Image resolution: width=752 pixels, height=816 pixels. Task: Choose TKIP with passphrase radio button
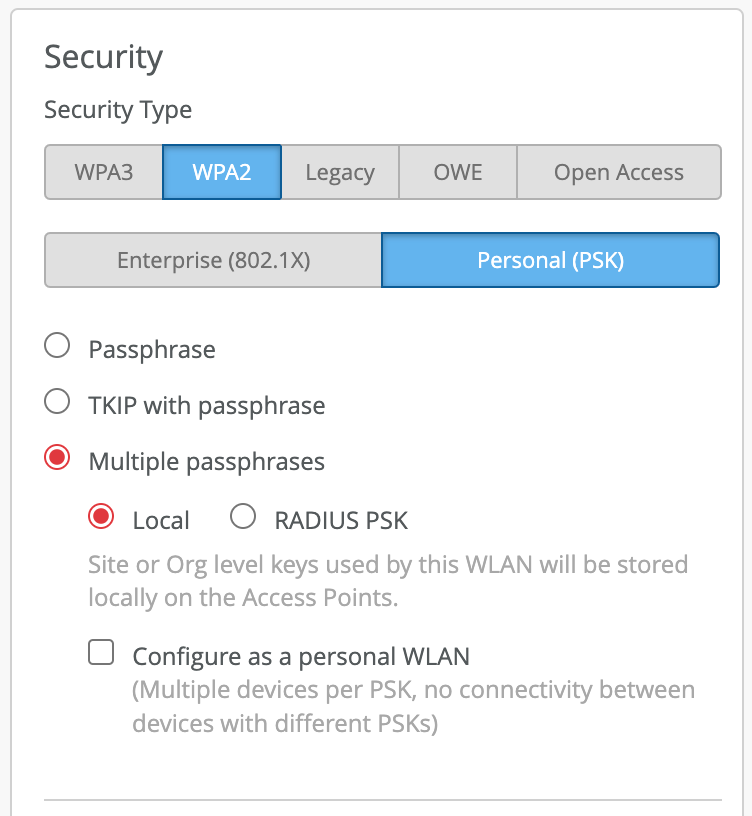click(x=58, y=402)
